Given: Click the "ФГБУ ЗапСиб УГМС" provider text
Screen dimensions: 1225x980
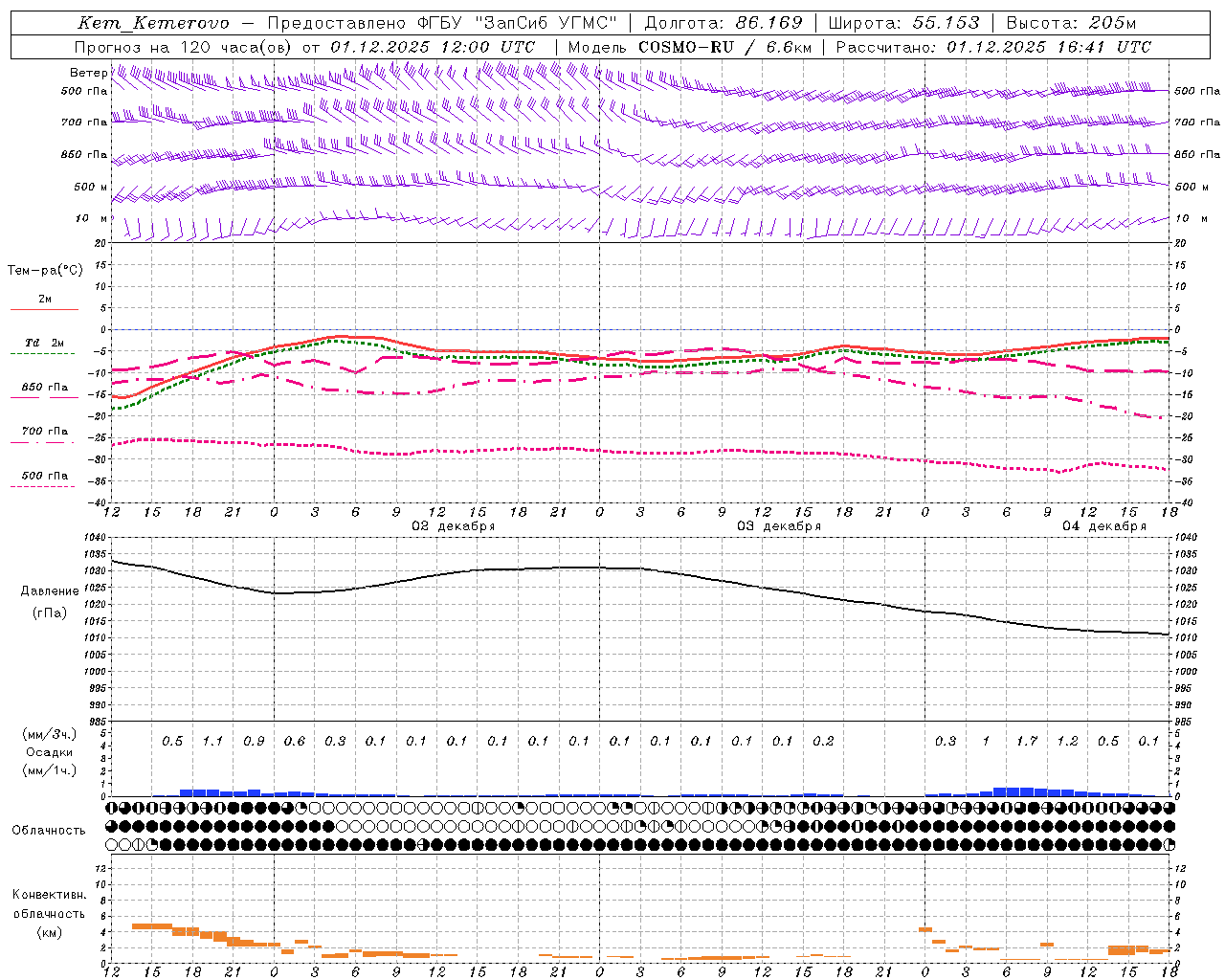Looking at the screenshot, I should [518, 23].
